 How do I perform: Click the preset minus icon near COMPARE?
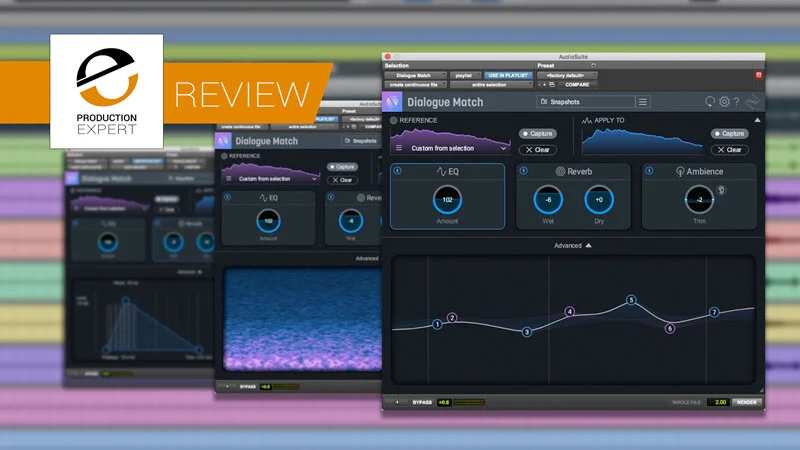tap(539, 85)
